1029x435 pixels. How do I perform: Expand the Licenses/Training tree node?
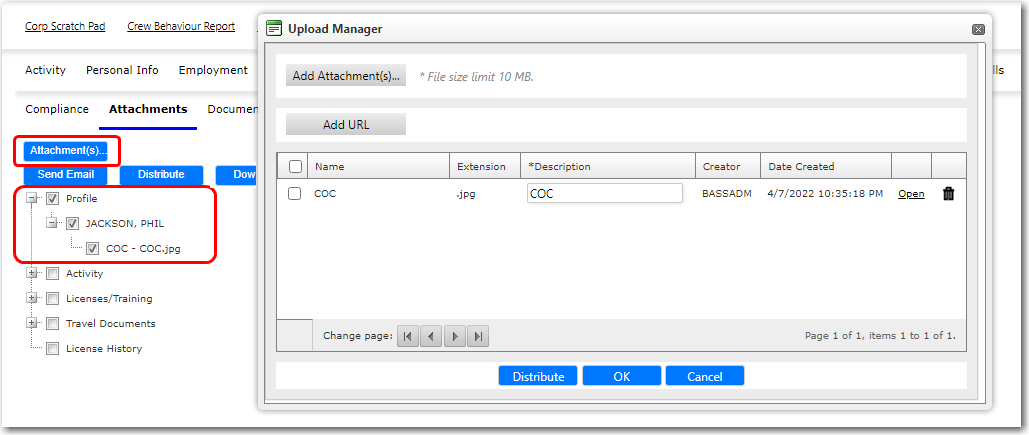(x=32, y=299)
